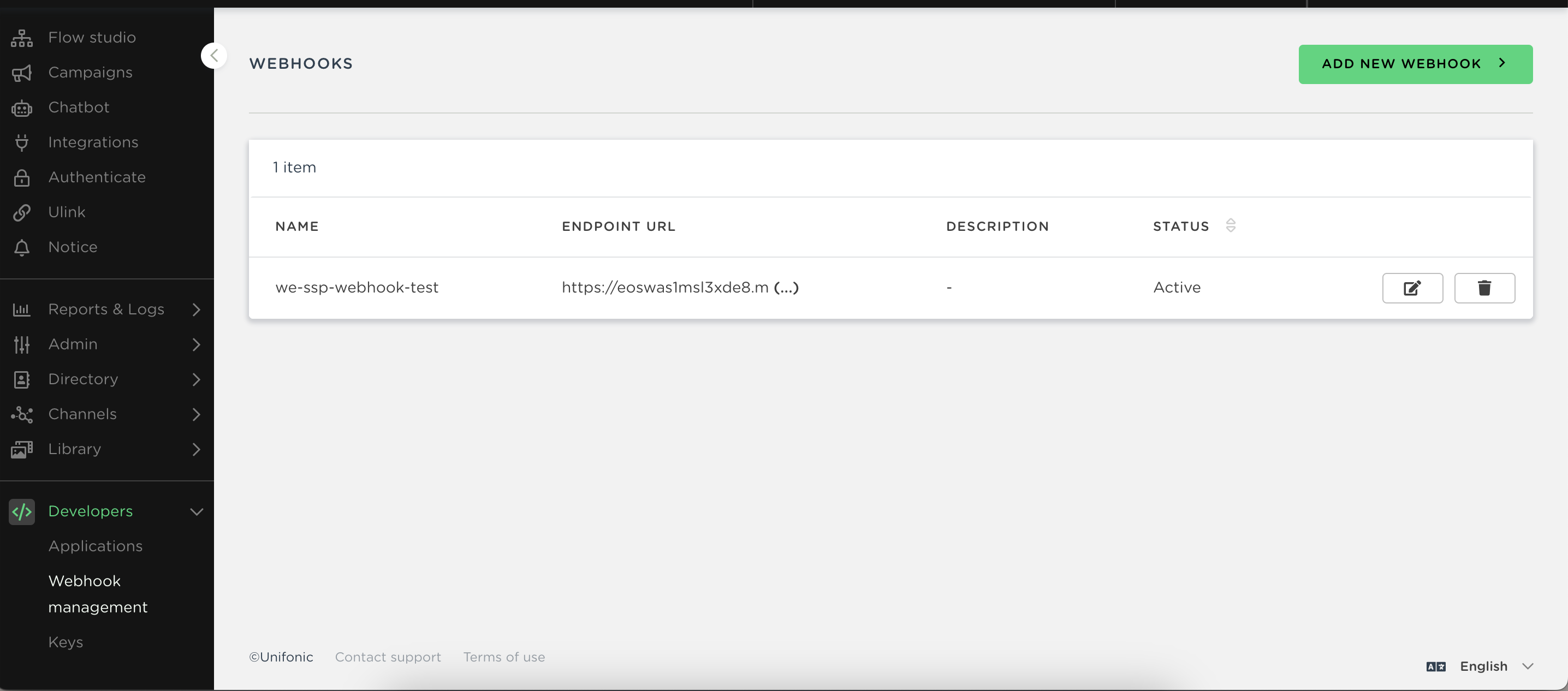This screenshot has height=691, width=1568.
Task: Sort table by Status column
Action: pyautogui.click(x=1230, y=225)
